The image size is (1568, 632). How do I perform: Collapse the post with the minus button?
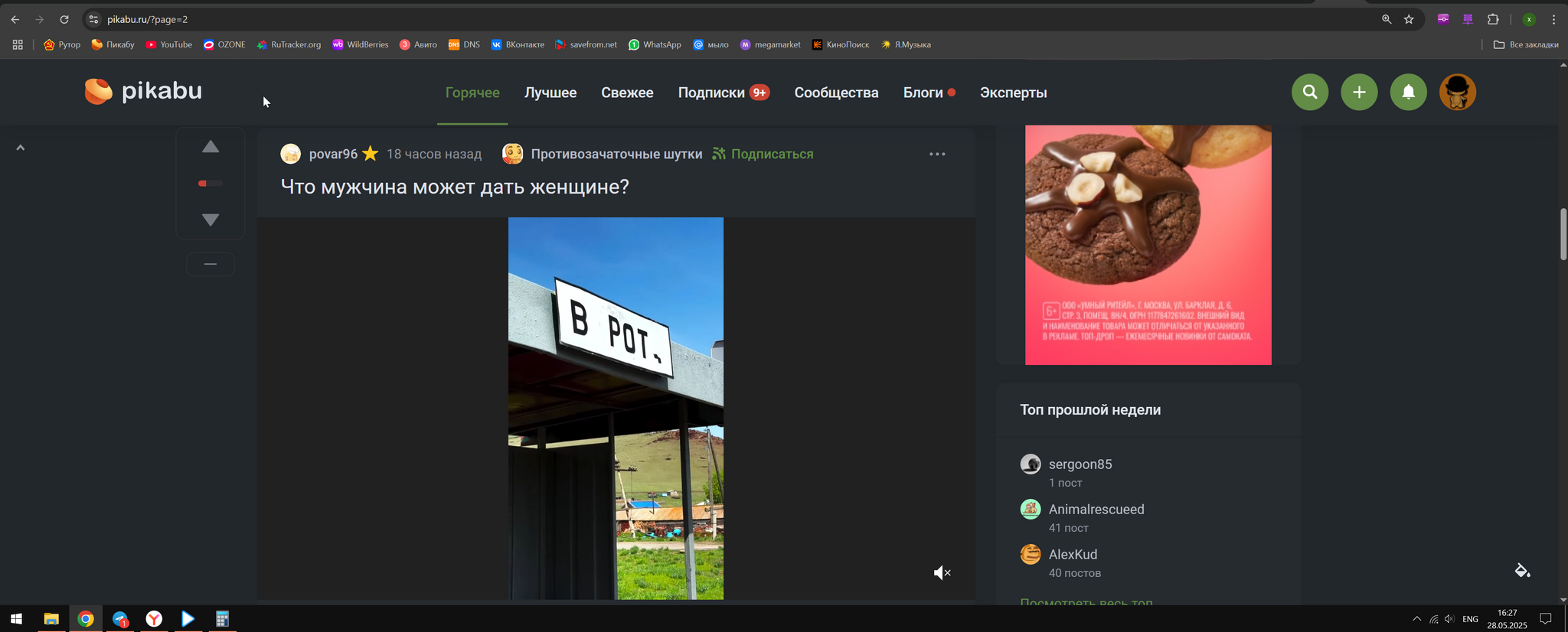pyautogui.click(x=211, y=264)
